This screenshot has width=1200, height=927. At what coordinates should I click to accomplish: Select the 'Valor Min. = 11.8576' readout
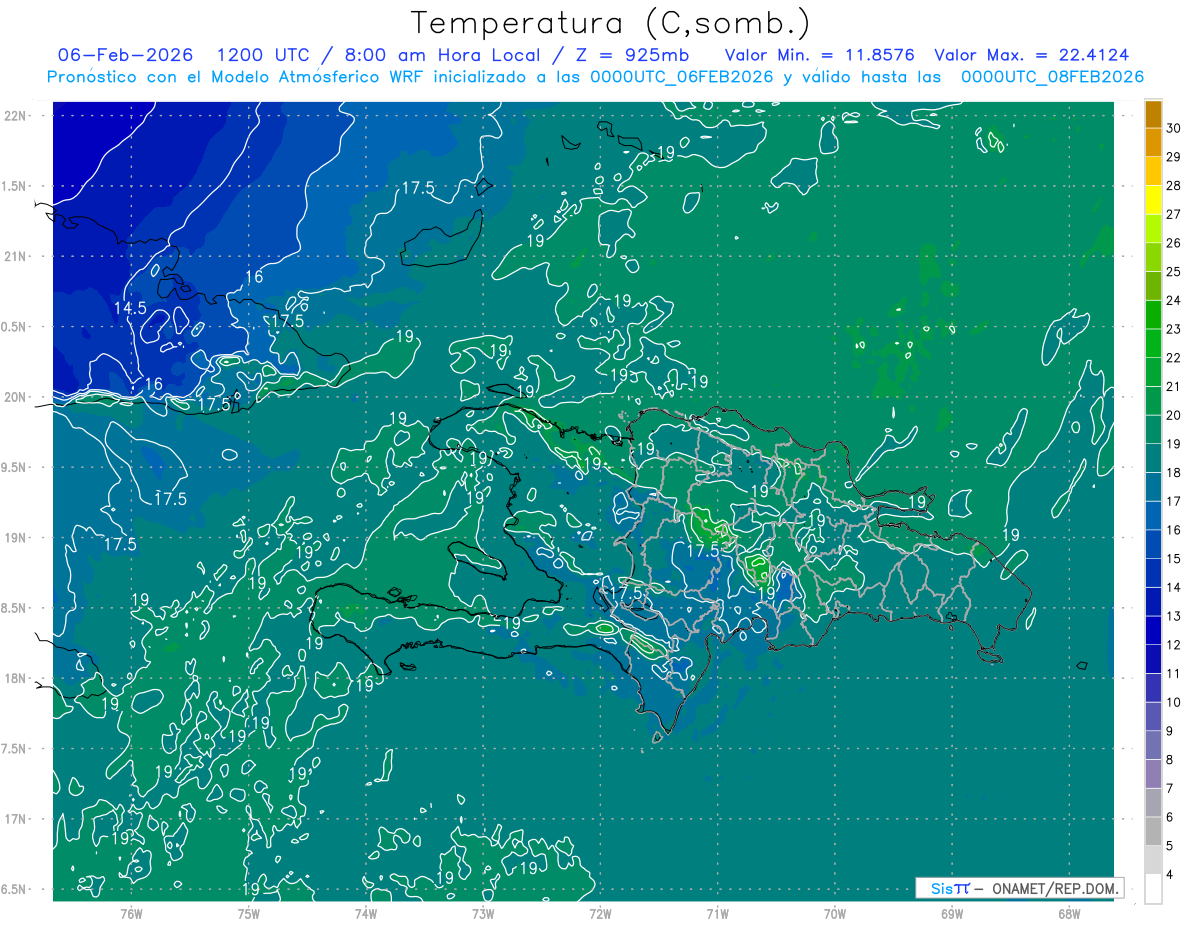pyautogui.click(x=819, y=56)
